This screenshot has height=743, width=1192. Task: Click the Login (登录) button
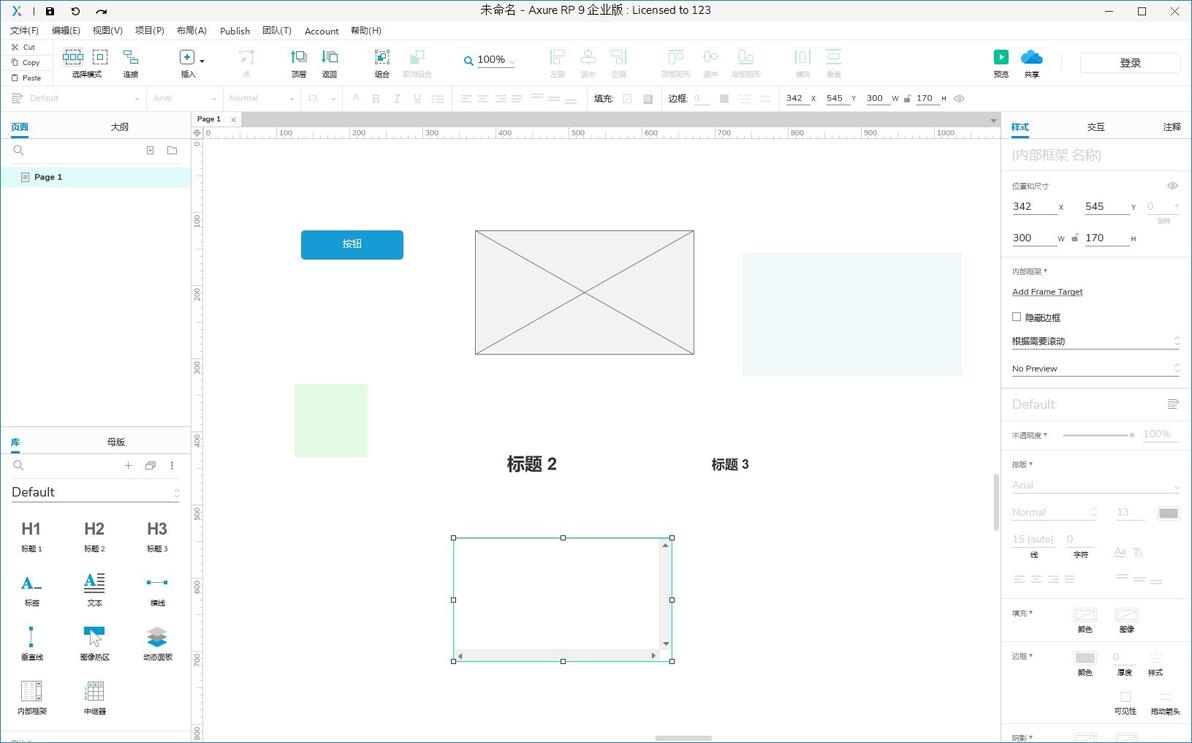(1130, 62)
